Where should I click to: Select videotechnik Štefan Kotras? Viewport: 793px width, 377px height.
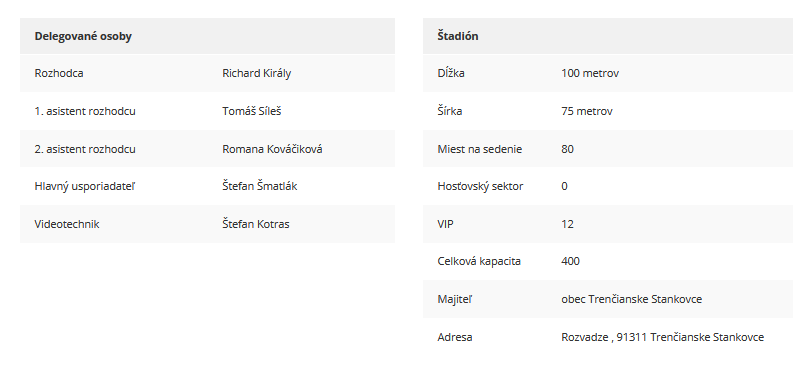click(255, 224)
